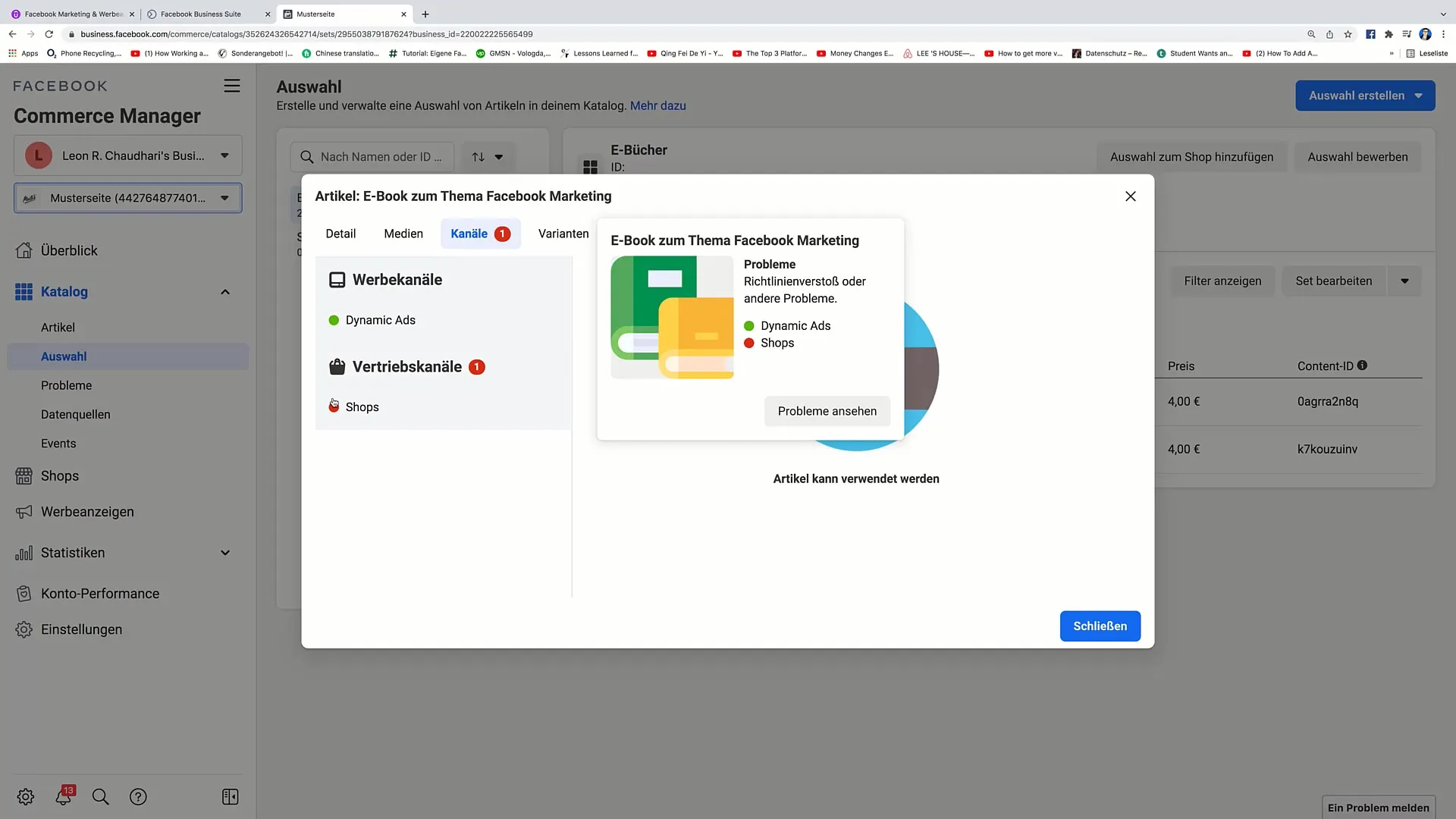Image resolution: width=1456 pixels, height=819 pixels.
Task: Open Werbeanzeigen megaphone icon
Action: coord(24,512)
